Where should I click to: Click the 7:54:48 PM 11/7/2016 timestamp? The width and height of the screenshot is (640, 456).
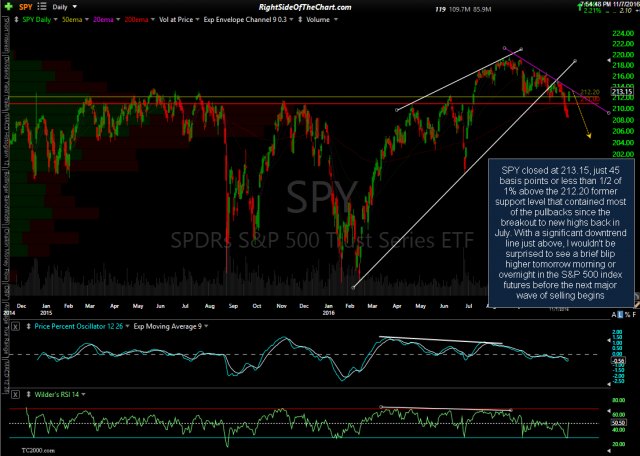pos(611,4)
